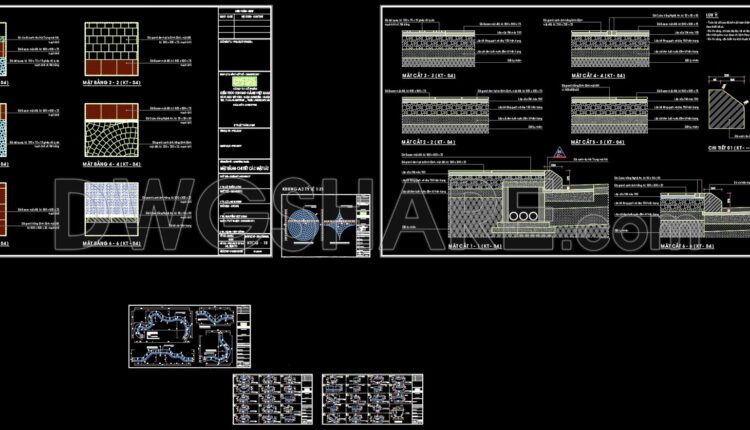The width and height of the screenshot is (750, 430).
Task: Click red triangle warning symbol above section 1-1
Action: pos(559,153)
